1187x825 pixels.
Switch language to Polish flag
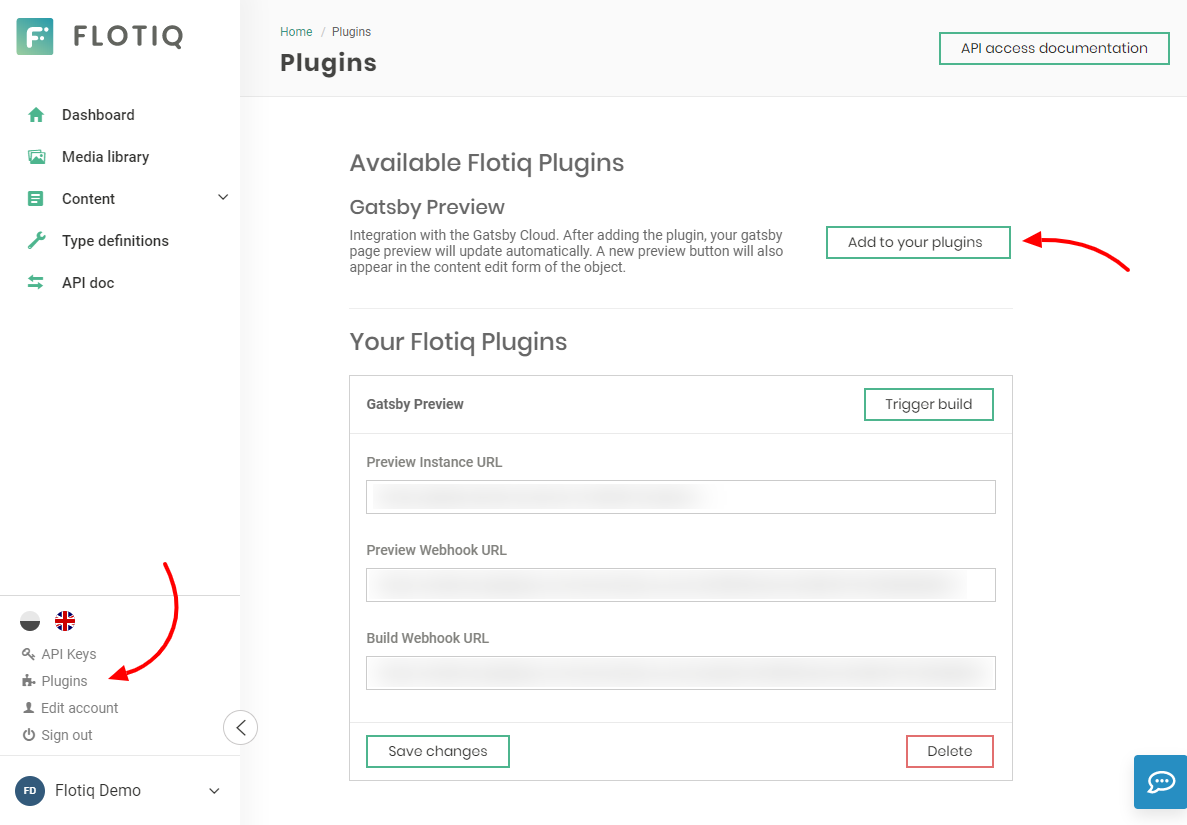30,621
